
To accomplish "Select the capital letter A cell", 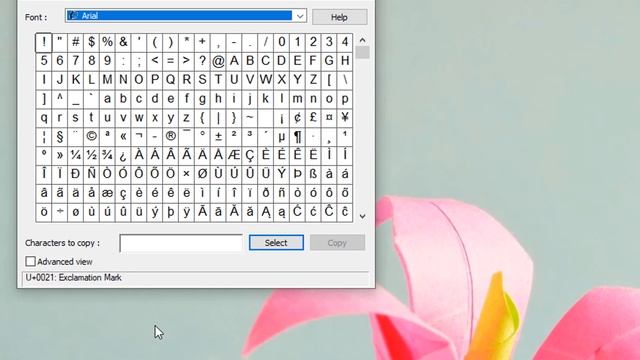I will 234,61.
